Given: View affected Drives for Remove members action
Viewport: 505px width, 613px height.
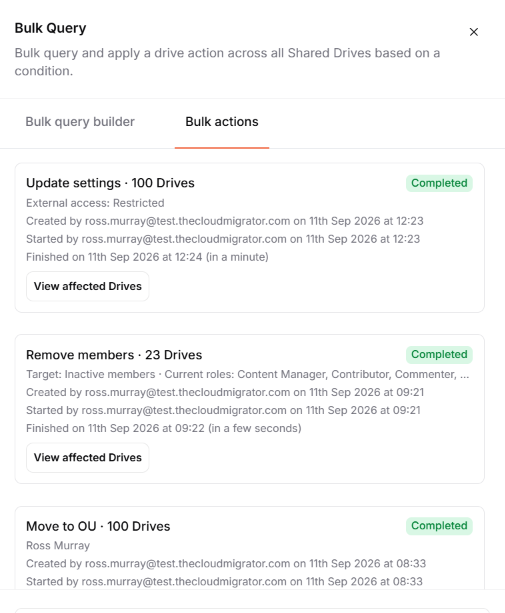Looking at the screenshot, I should click(88, 457).
